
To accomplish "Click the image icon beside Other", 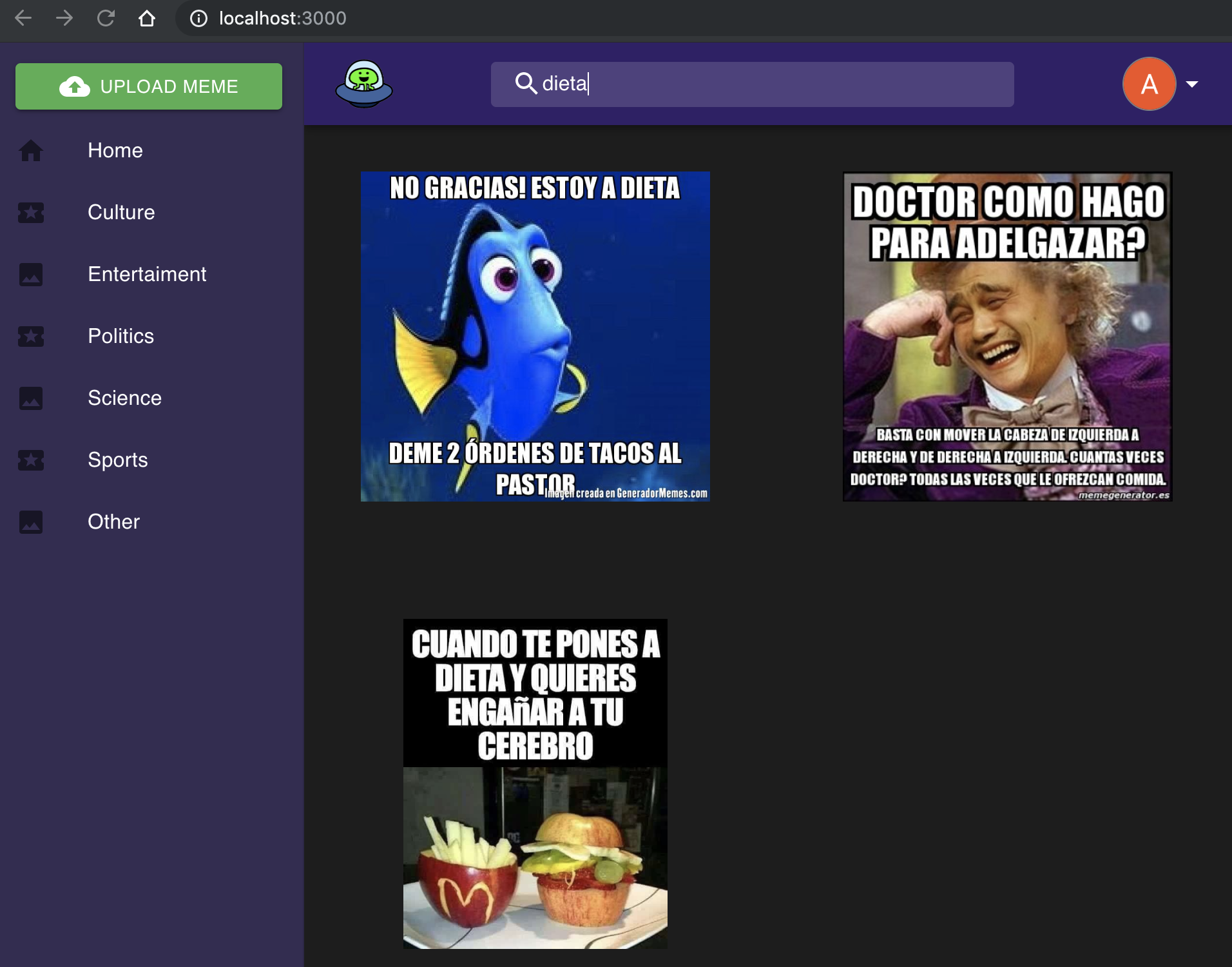I will click(x=31, y=522).
